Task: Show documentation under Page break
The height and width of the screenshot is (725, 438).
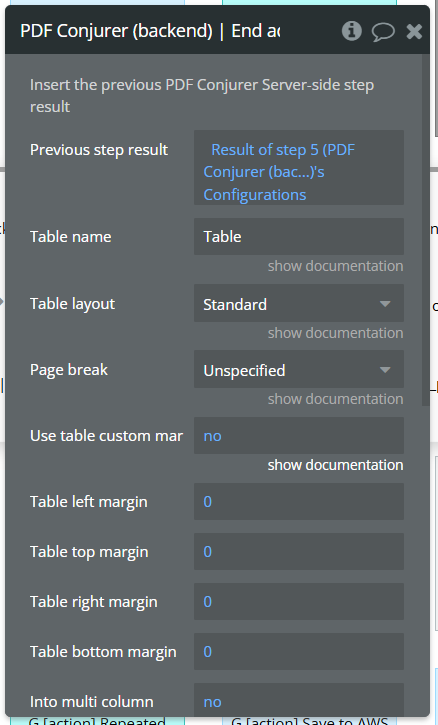Action: [335, 399]
